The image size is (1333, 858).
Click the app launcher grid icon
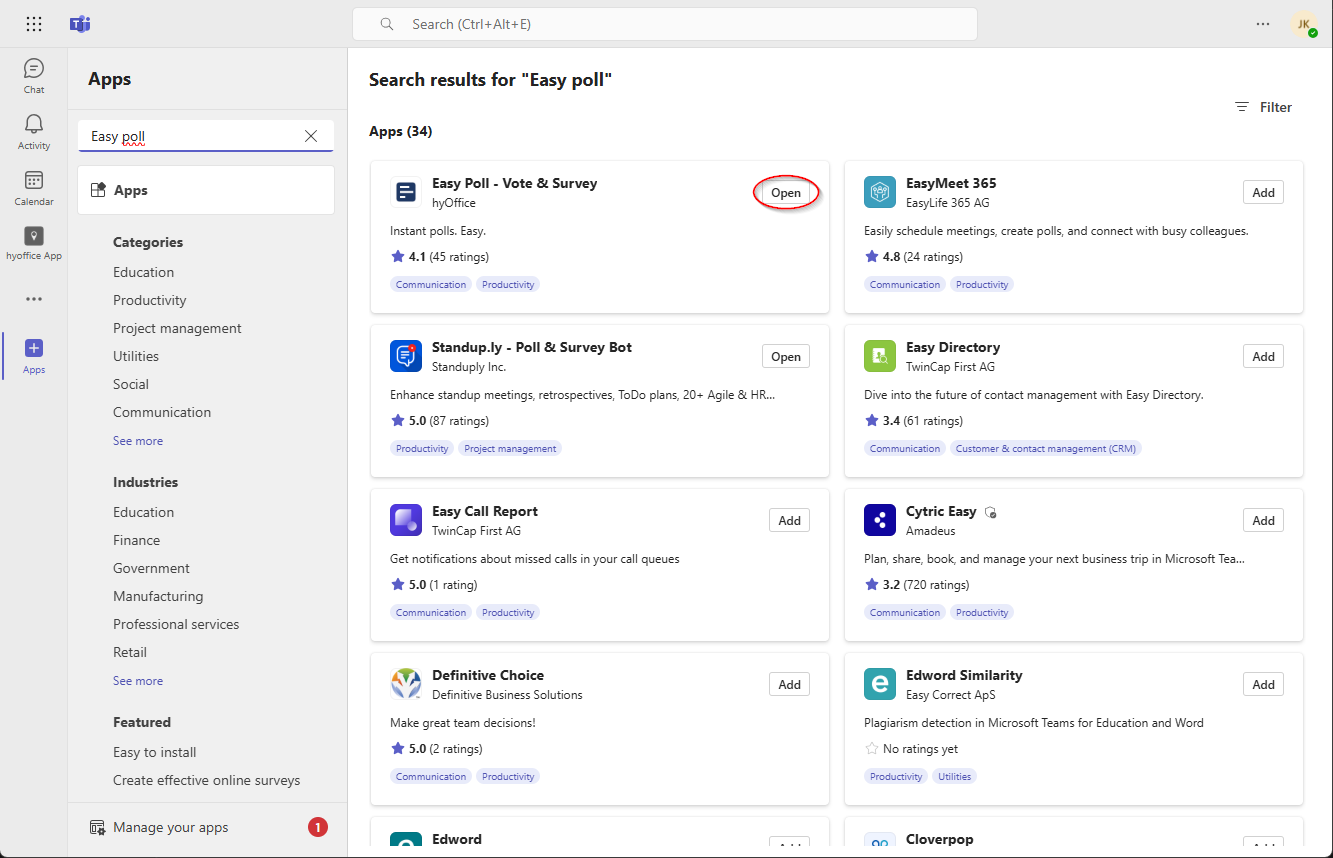(34, 24)
